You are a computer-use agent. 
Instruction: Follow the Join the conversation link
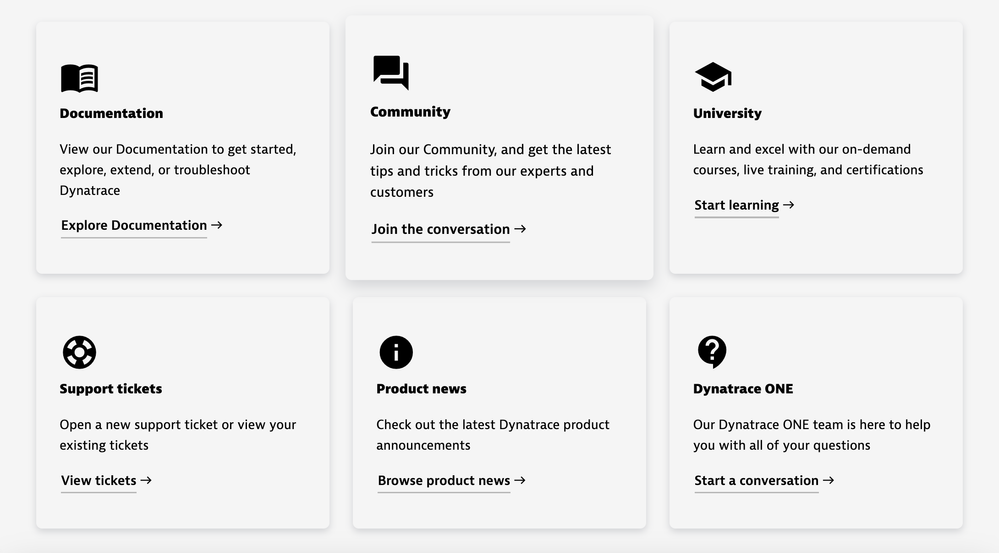click(449, 229)
